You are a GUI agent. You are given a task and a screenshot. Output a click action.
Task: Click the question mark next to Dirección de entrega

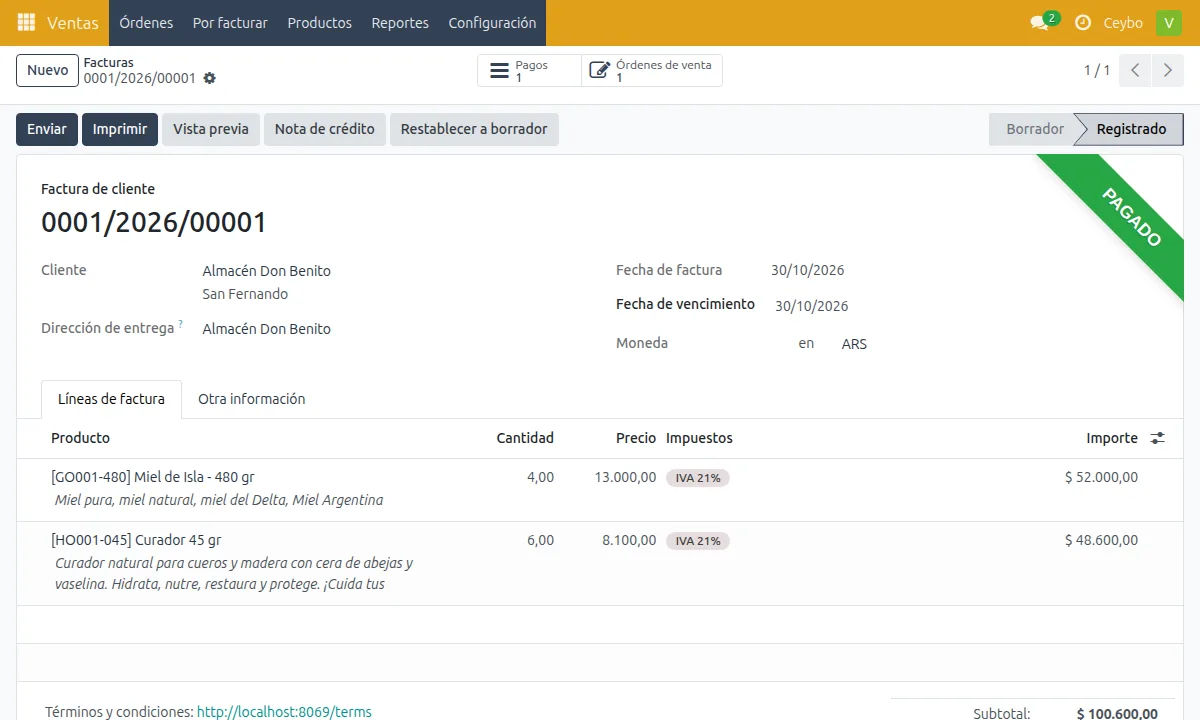pos(181,324)
